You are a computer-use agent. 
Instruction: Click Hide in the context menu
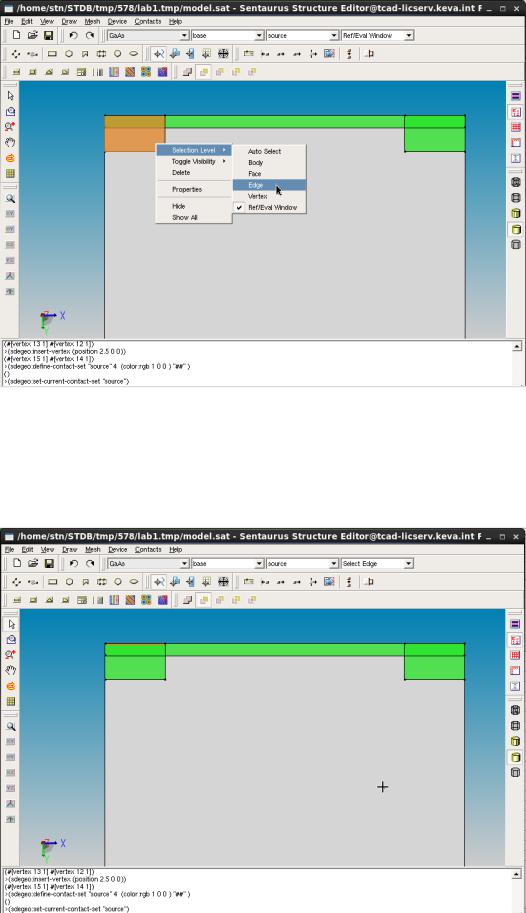pyautogui.click(x=194, y=206)
